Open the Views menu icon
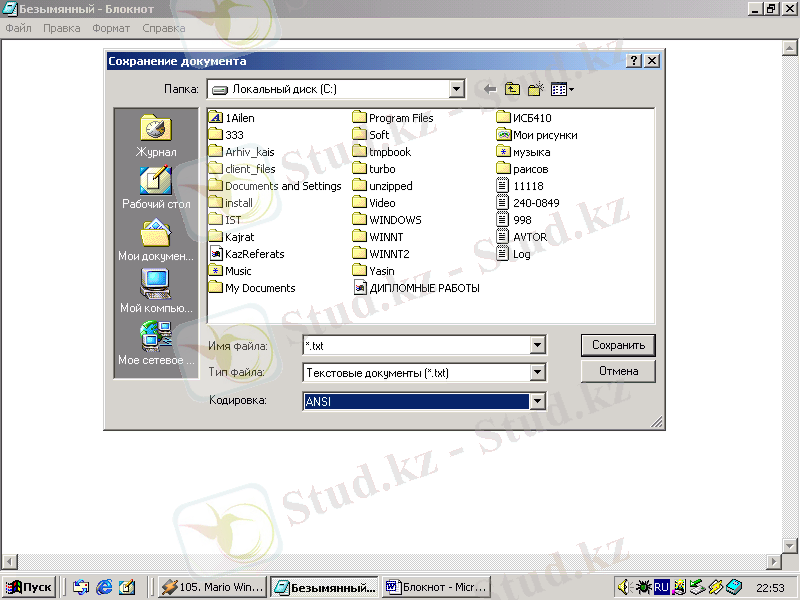The width and height of the screenshot is (800, 600). pos(562,89)
